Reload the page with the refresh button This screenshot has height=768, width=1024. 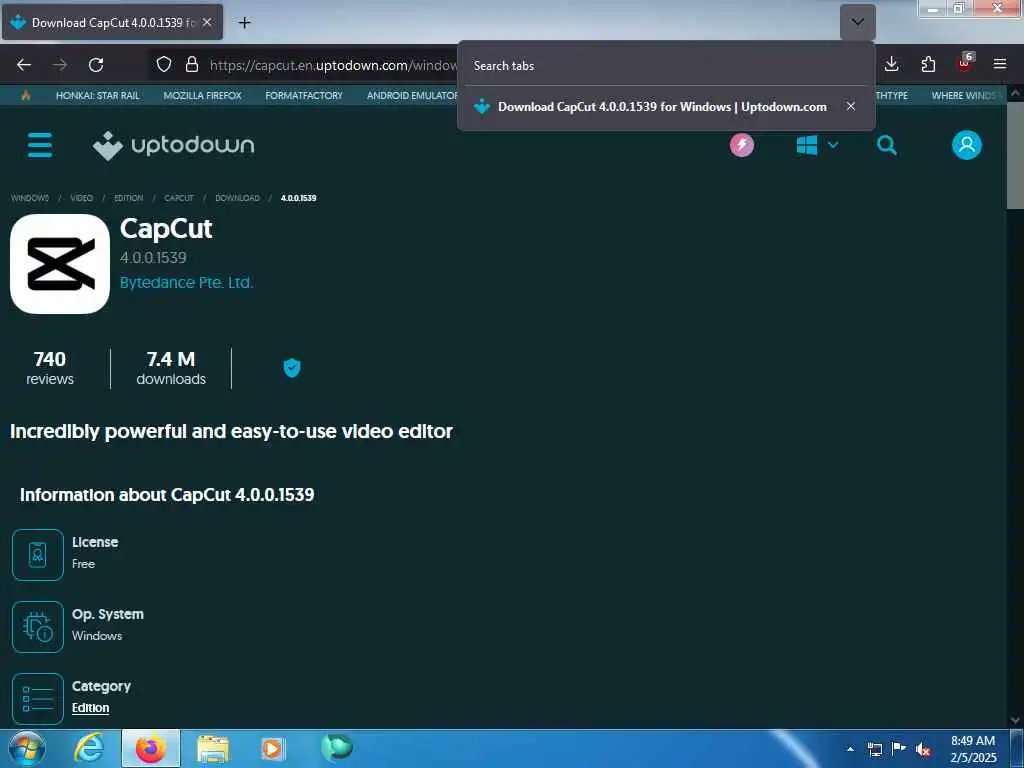(x=96, y=65)
